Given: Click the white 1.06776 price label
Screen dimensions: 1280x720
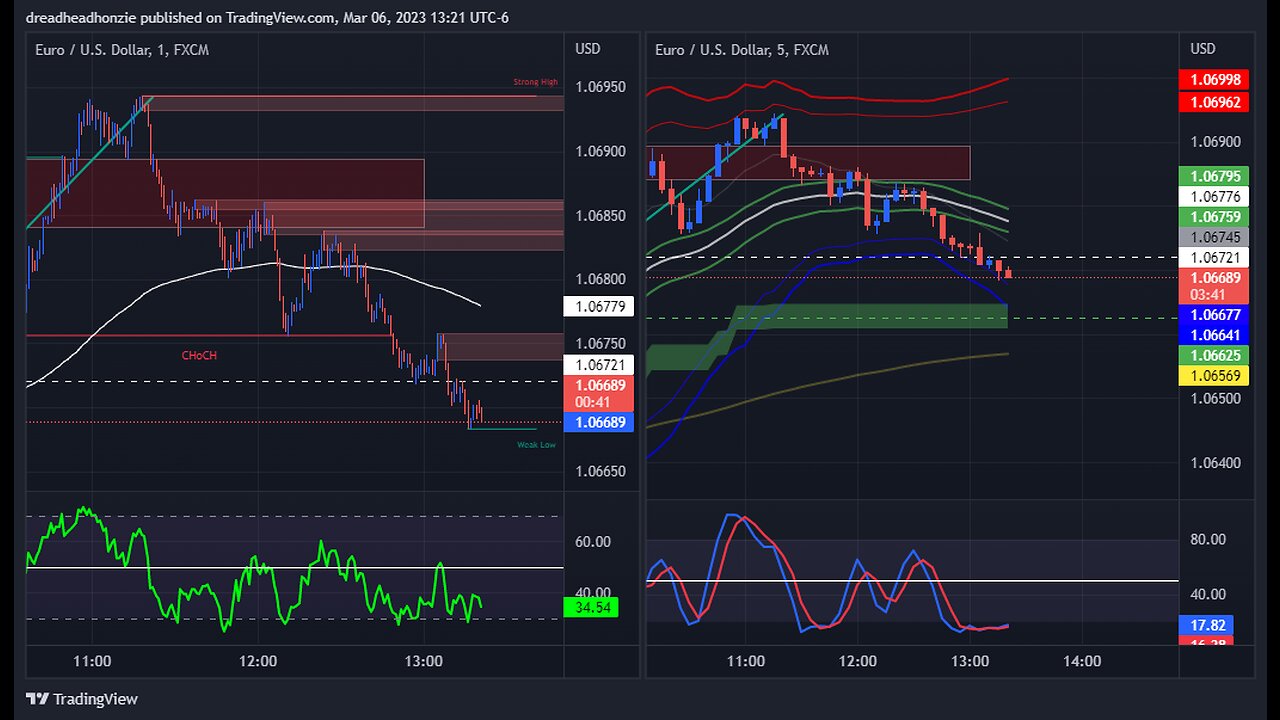Looking at the screenshot, I should click(x=1216, y=197).
